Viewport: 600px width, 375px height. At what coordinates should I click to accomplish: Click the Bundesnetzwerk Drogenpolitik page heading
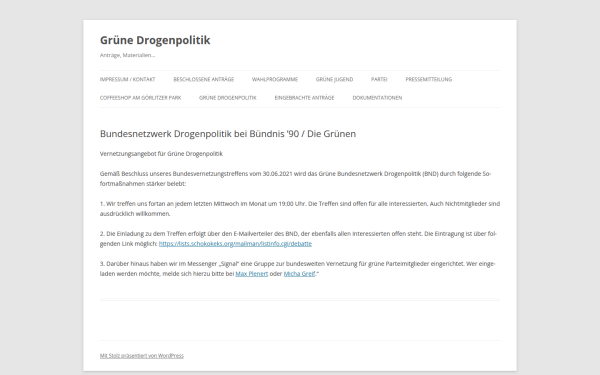[x=228, y=134]
